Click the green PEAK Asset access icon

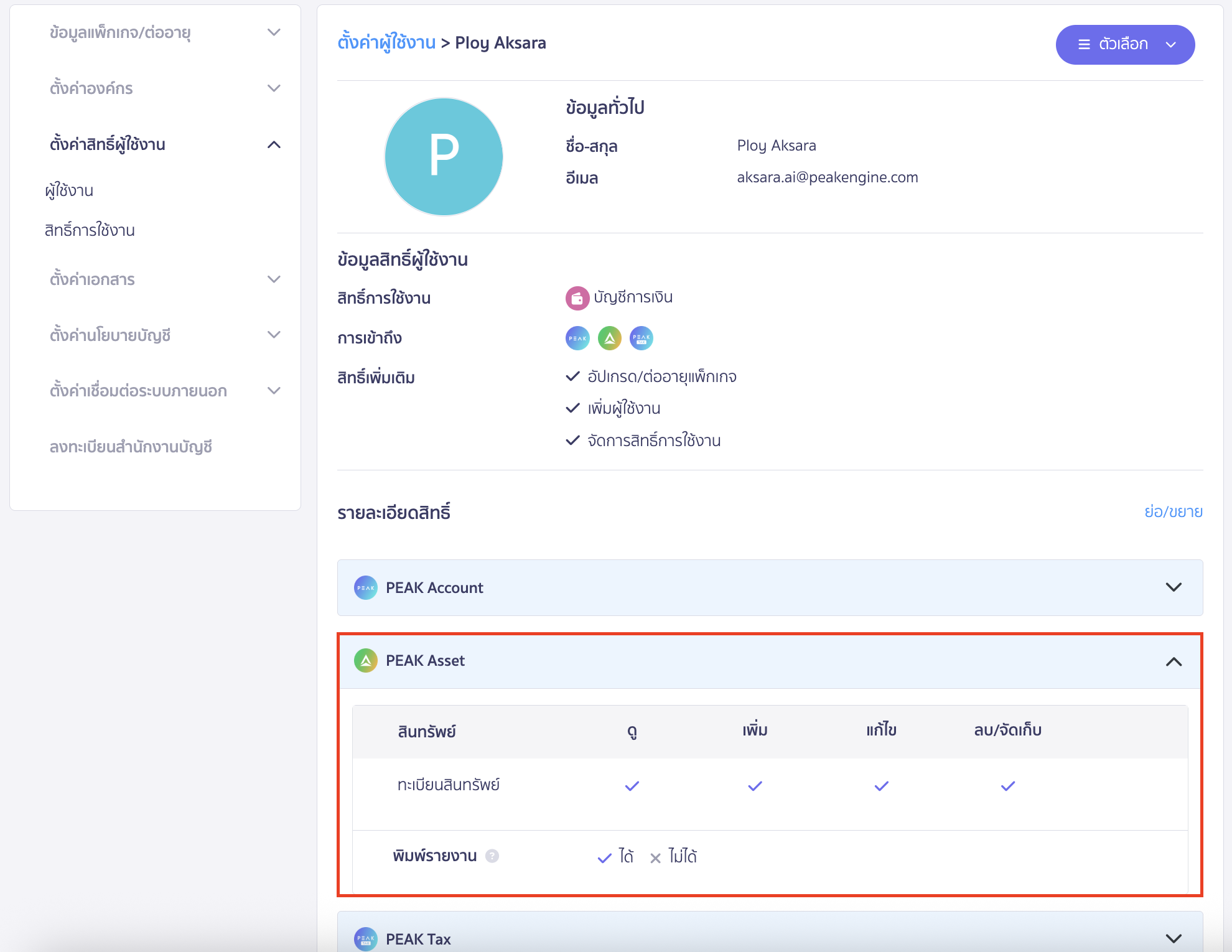coord(610,338)
